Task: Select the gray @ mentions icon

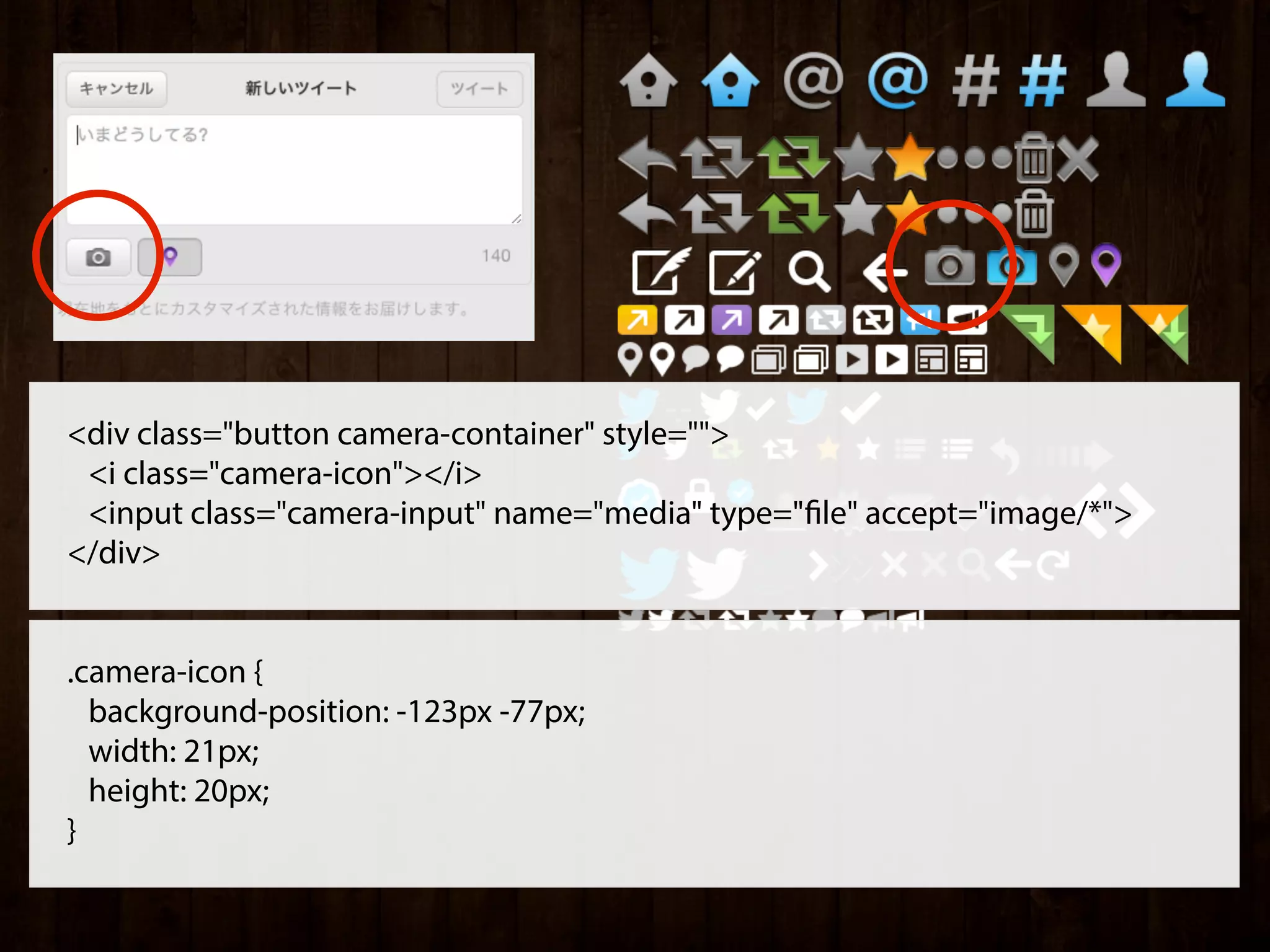Action: (x=814, y=81)
